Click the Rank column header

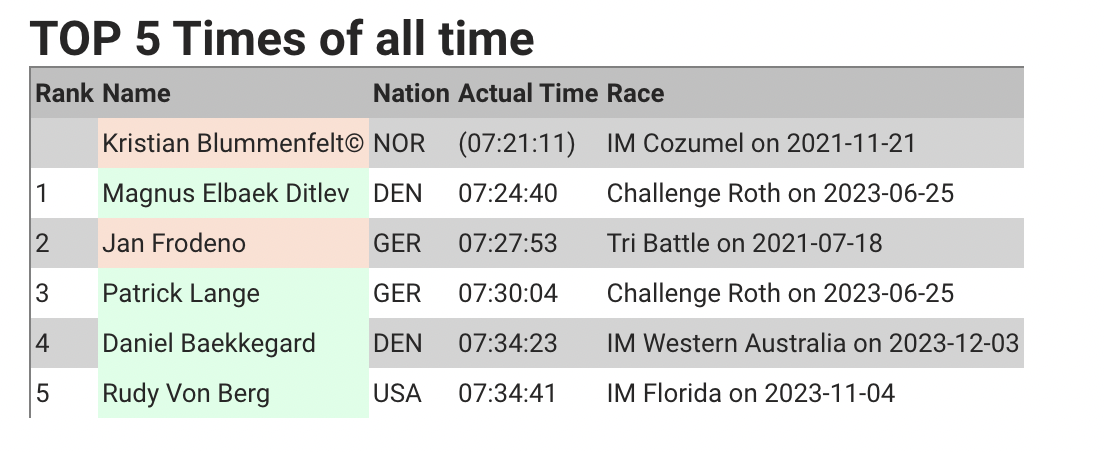click(65, 93)
